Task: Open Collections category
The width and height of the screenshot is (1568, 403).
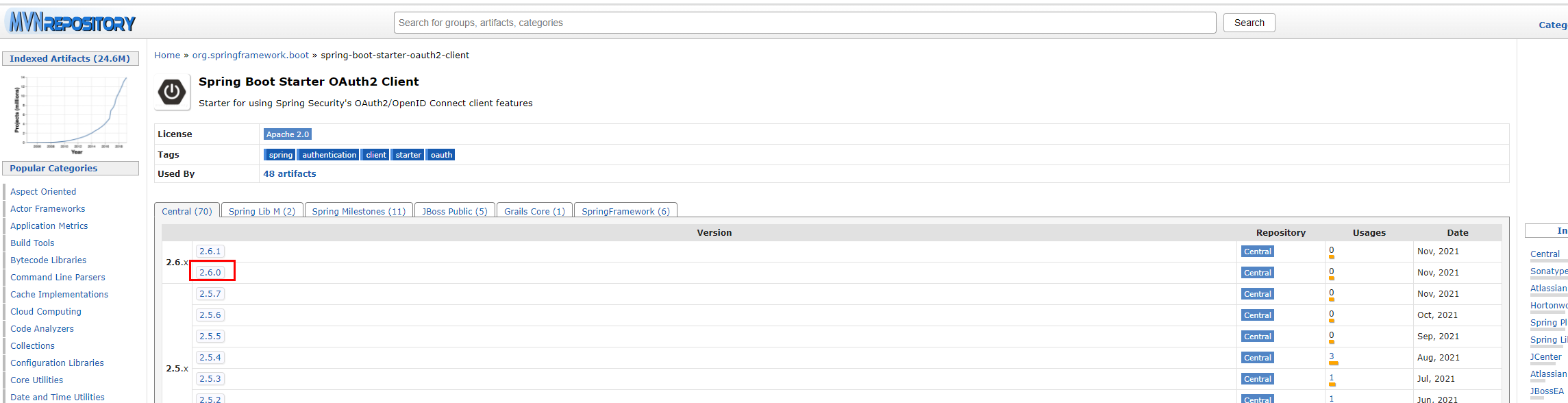Action: (33, 346)
